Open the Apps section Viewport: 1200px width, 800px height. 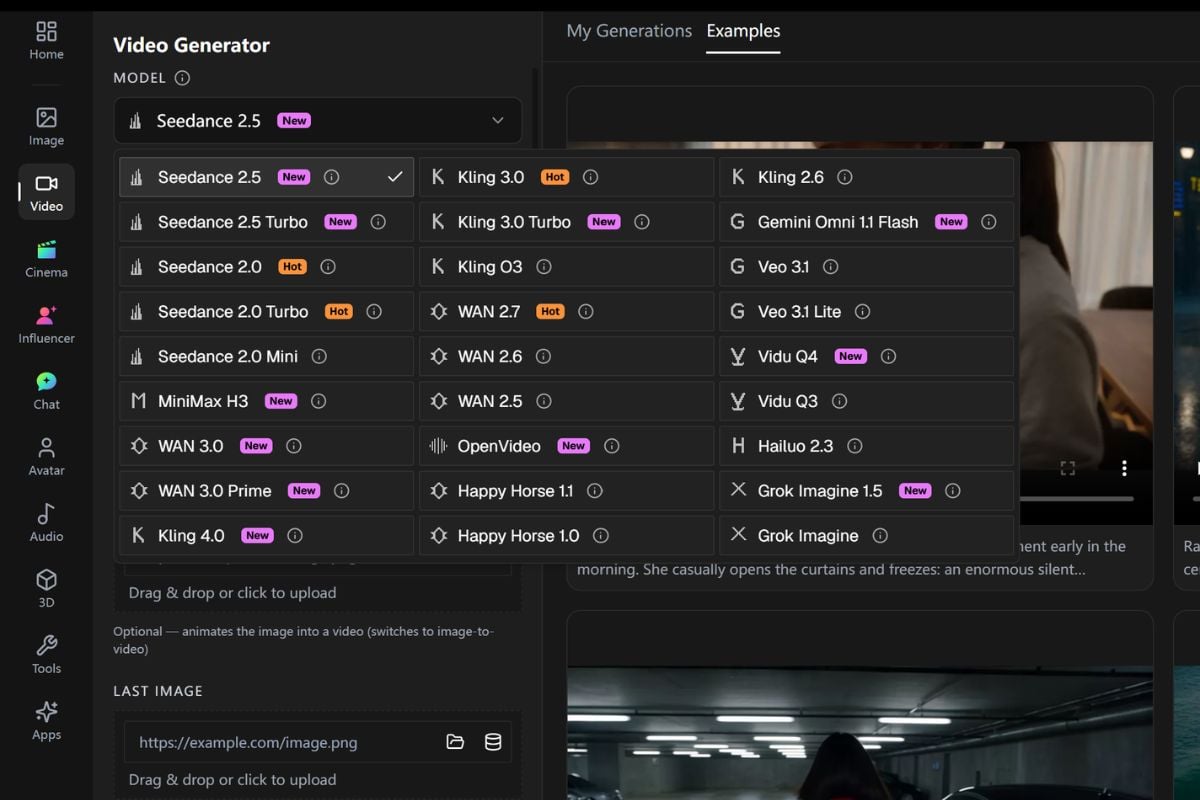(46, 721)
